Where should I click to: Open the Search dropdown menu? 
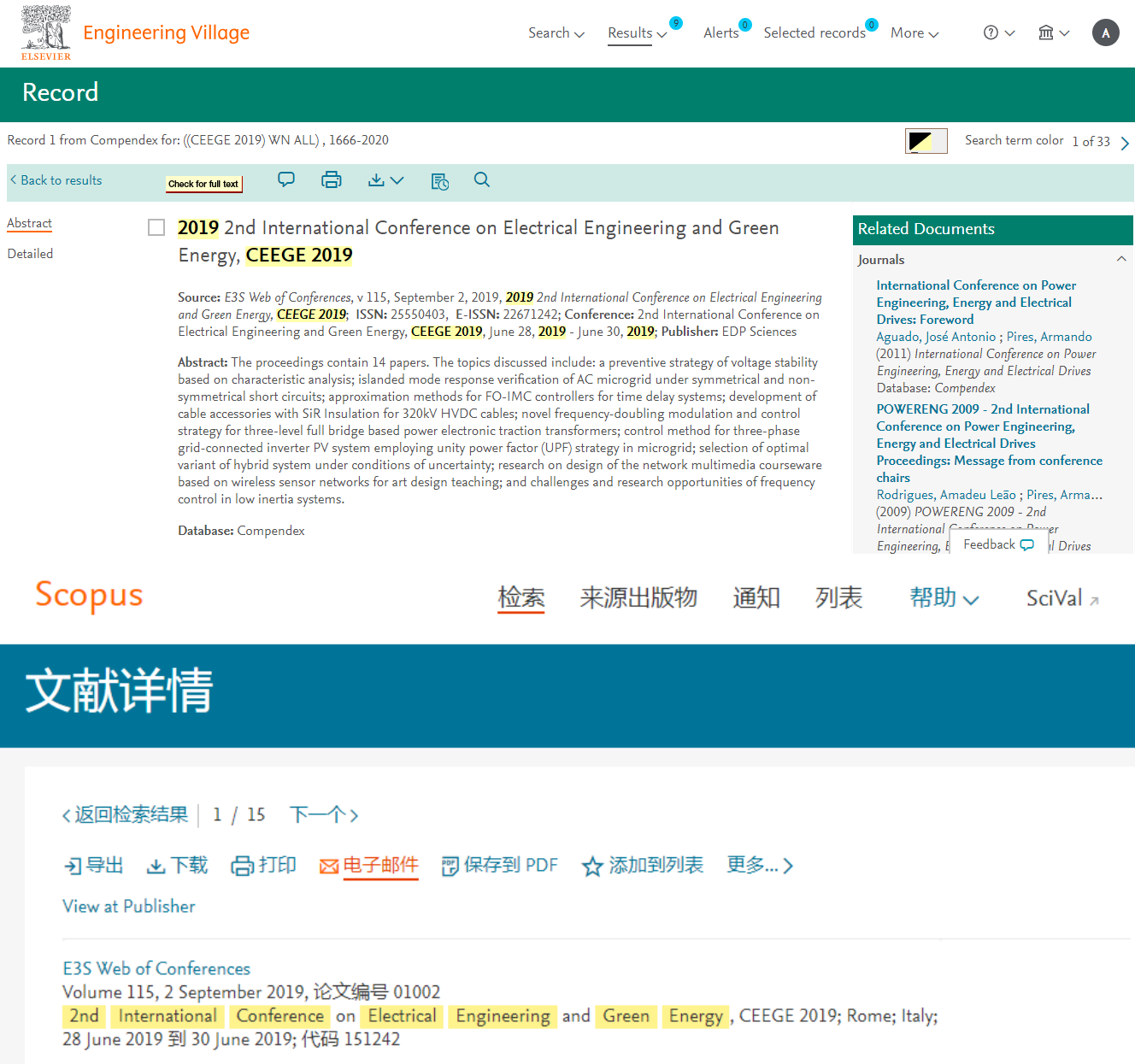click(556, 32)
